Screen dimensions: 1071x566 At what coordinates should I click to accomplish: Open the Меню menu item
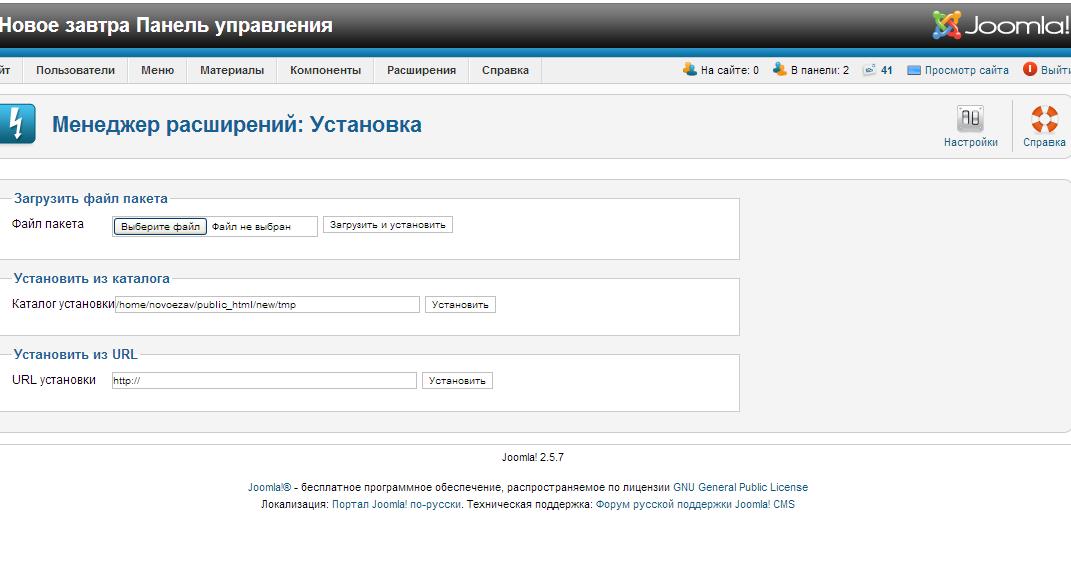tap(157, 70)
